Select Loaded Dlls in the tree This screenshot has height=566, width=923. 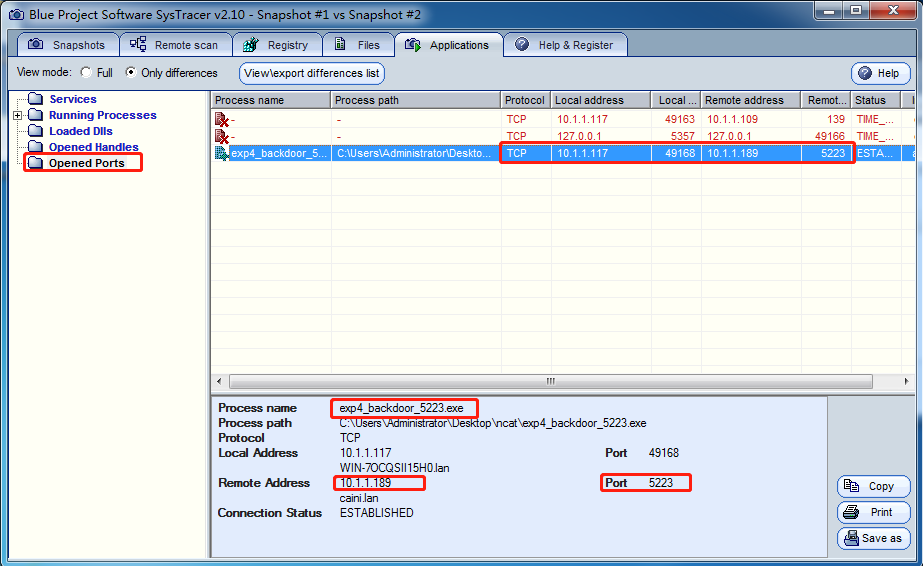coord(81,131)
